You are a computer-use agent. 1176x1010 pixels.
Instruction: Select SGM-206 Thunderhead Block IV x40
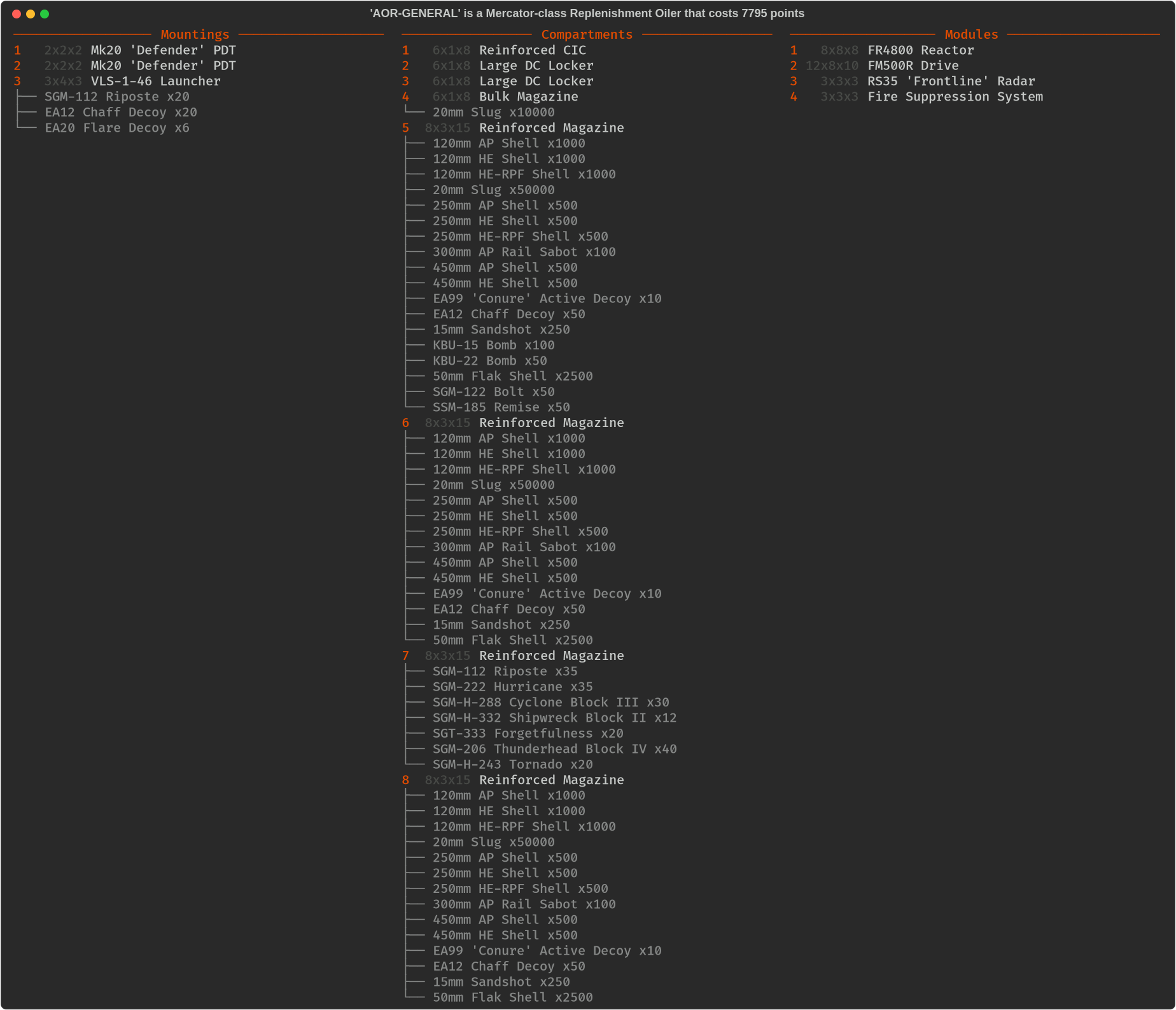pos(555,749)
